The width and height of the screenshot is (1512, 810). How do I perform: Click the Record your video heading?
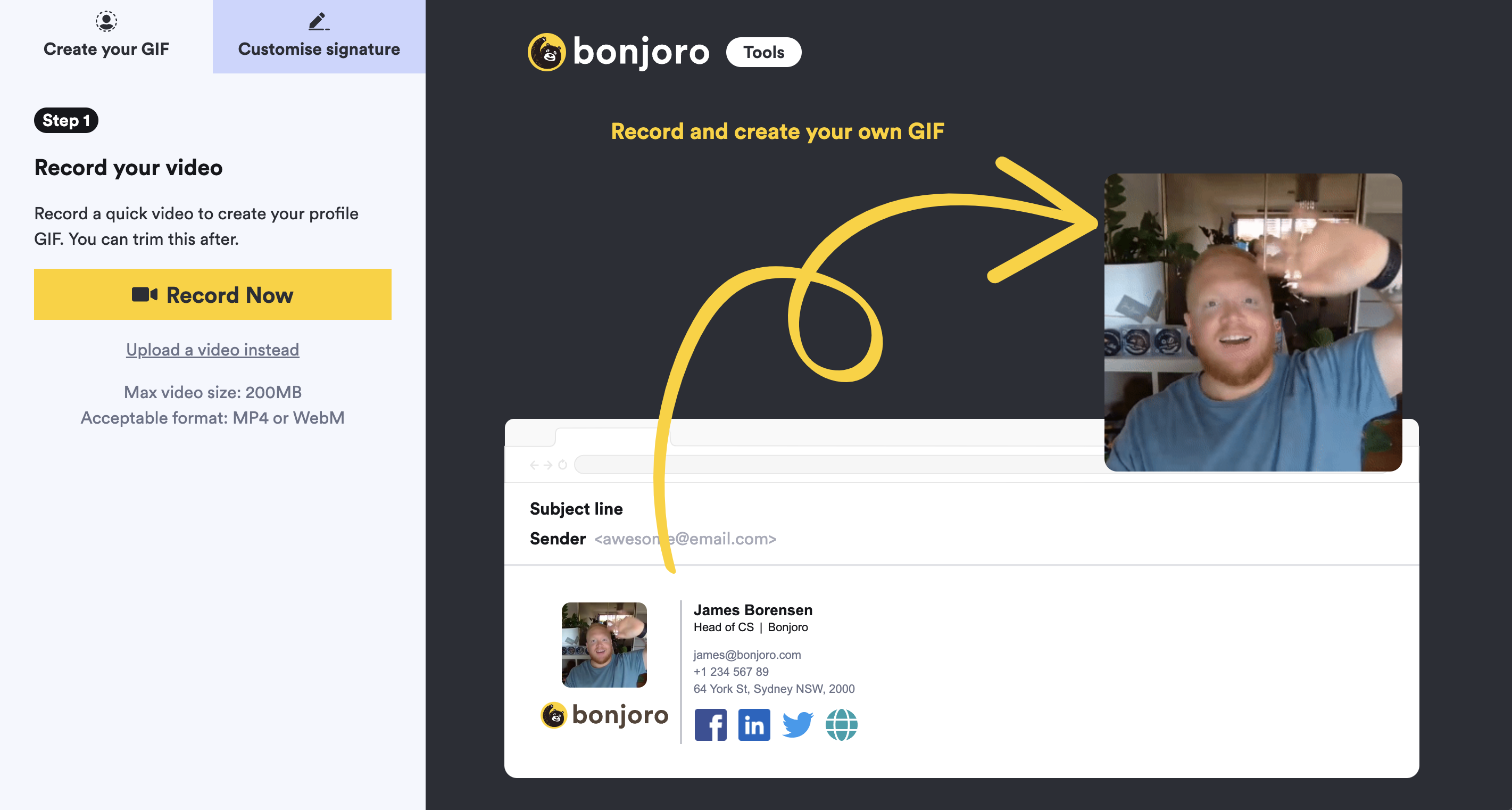click(129, 168)
